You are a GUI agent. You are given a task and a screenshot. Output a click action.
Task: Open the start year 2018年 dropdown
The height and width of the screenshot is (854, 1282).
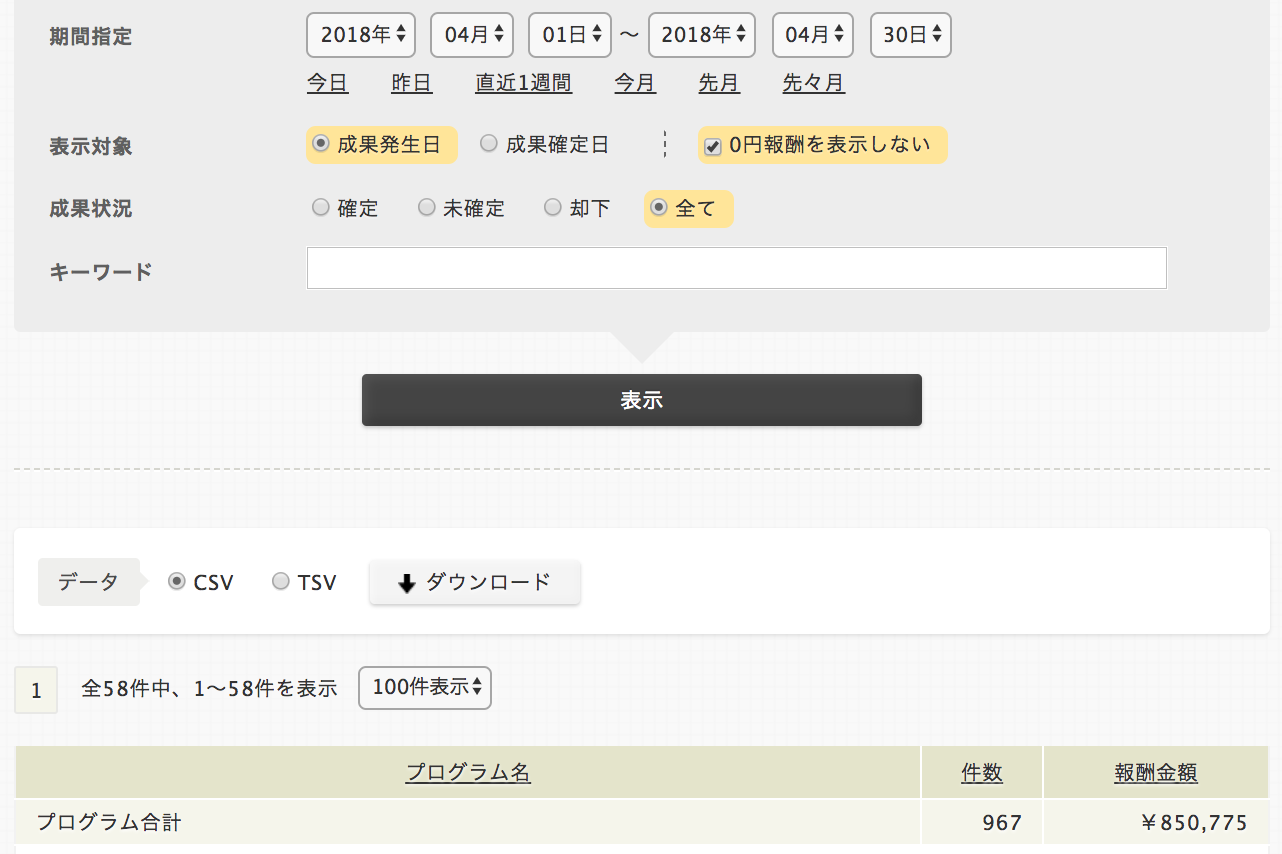tap(362, 35)
